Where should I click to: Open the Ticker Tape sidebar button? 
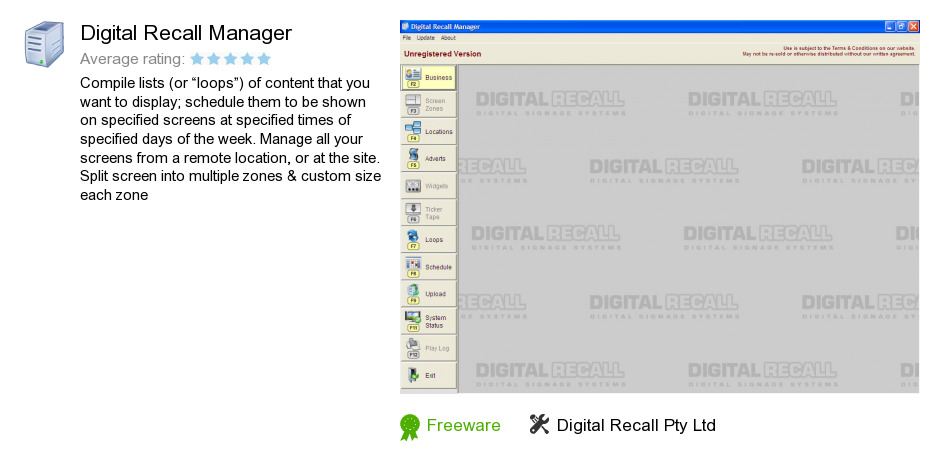pos(429,213)
